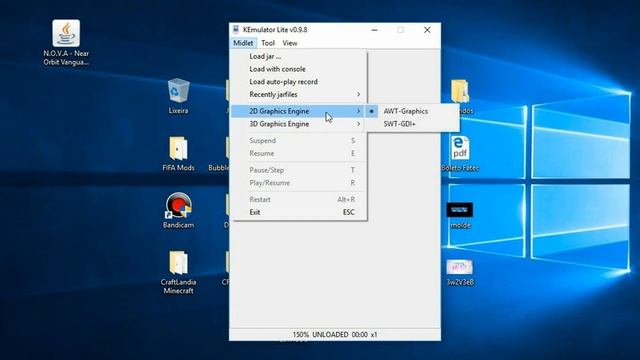
Task: Choose Load auto-play record
Action: 299,82
